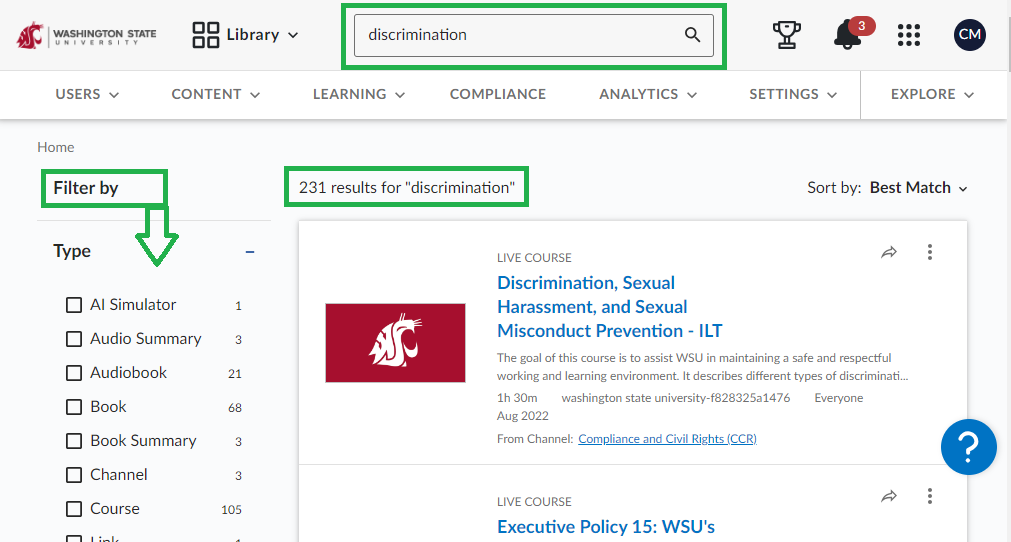Open the Executive Policy 15 course title
This screenshot has height=542, width=1011.
[606, 527]
